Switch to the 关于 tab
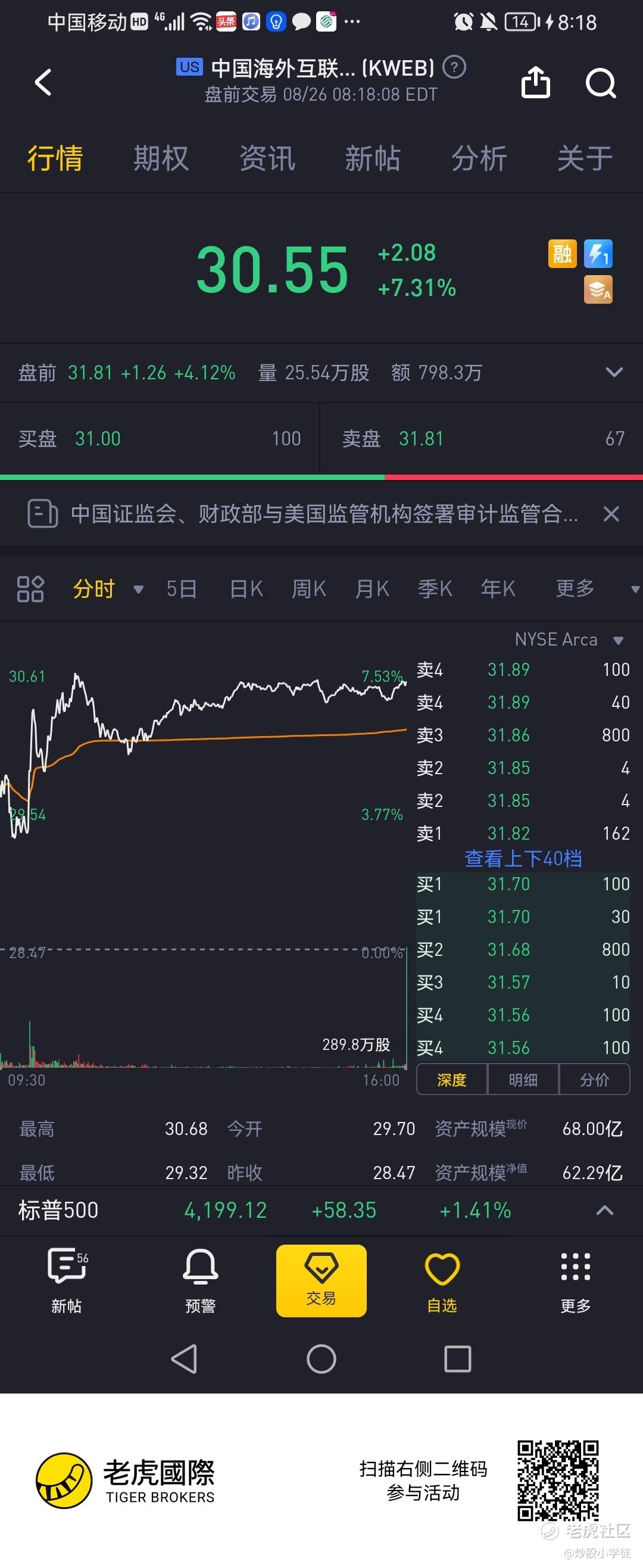This screenshot has height=1568, width=643. pos(585,158)
